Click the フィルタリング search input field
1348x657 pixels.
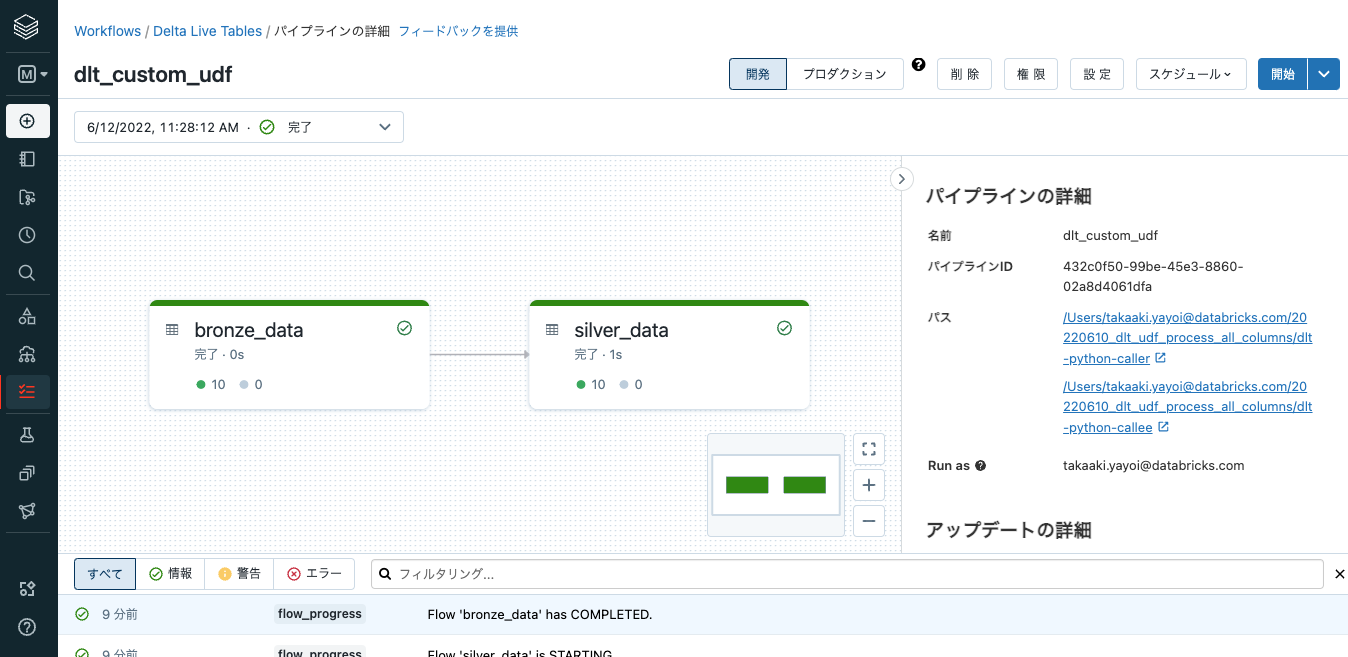tap(700, 574)
